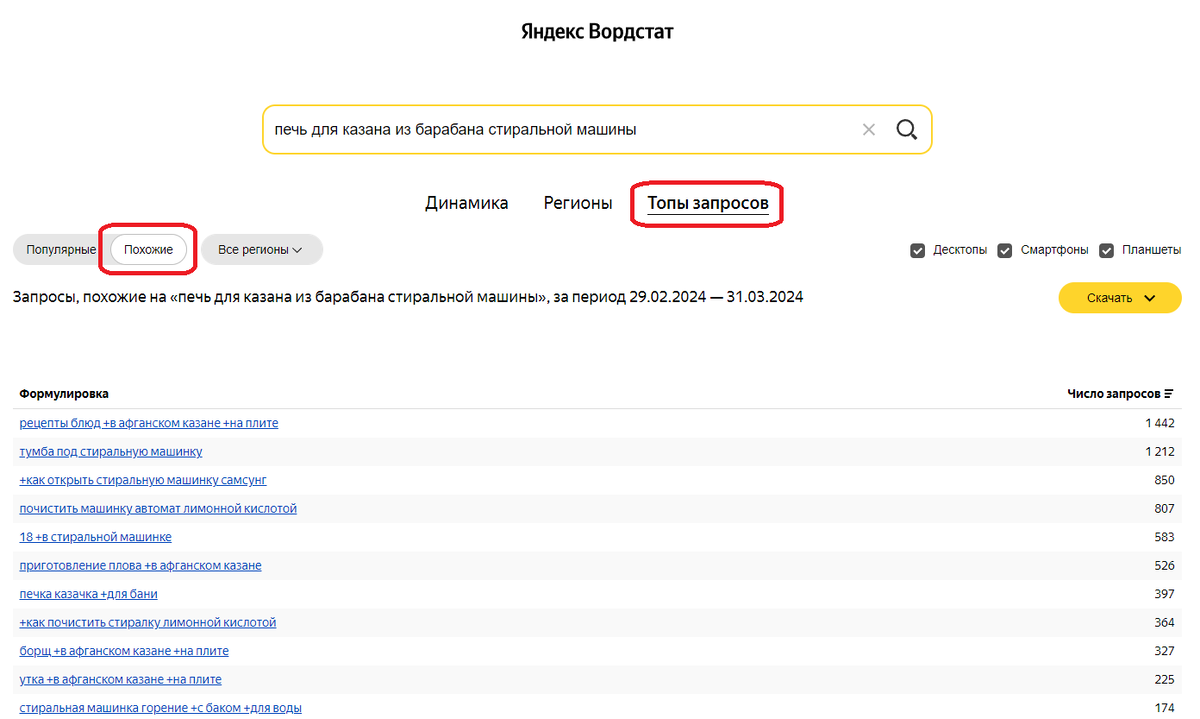Untick the Смартфоны checkbox

(1005, 250)
